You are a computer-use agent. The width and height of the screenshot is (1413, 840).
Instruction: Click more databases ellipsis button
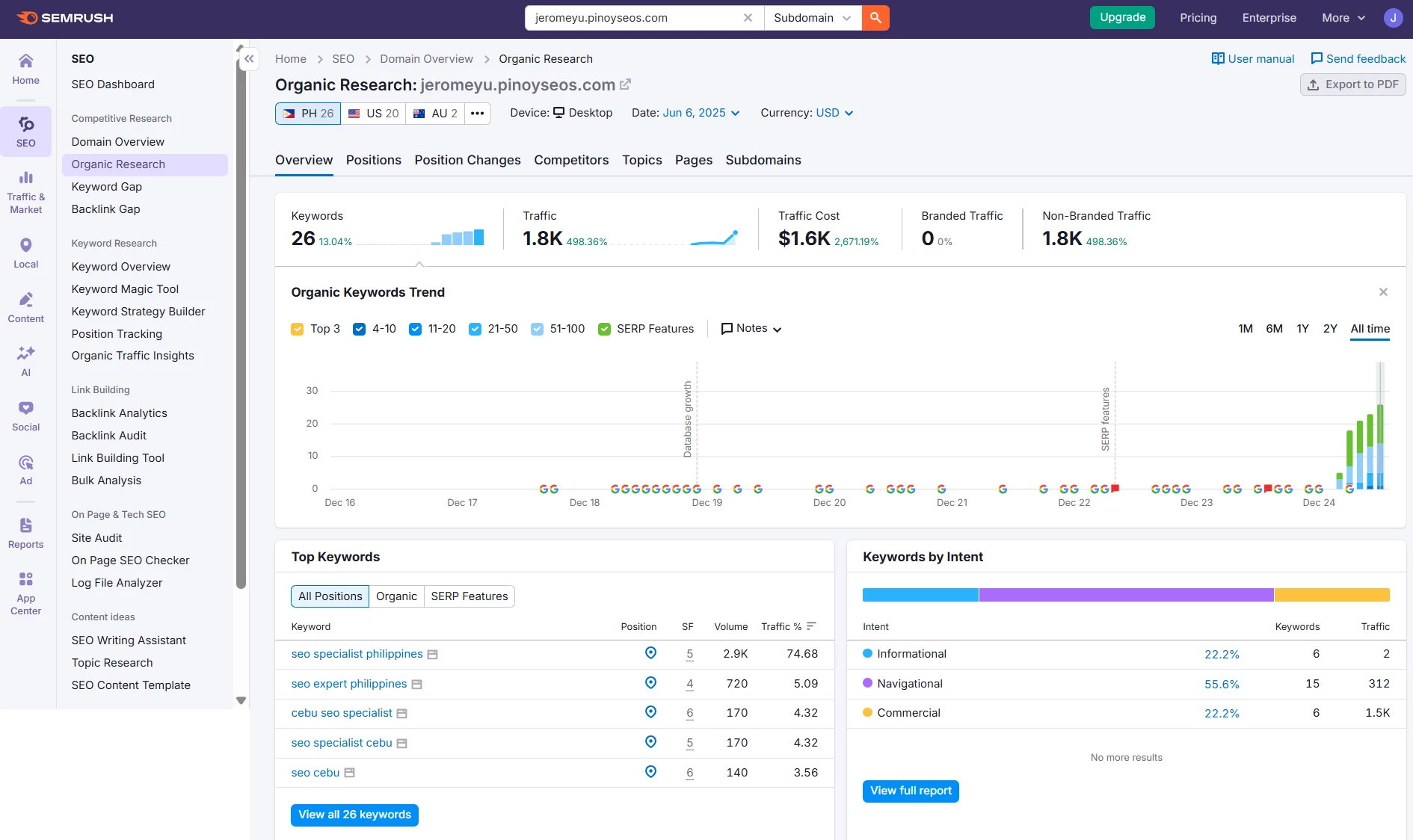click(478, 114)
